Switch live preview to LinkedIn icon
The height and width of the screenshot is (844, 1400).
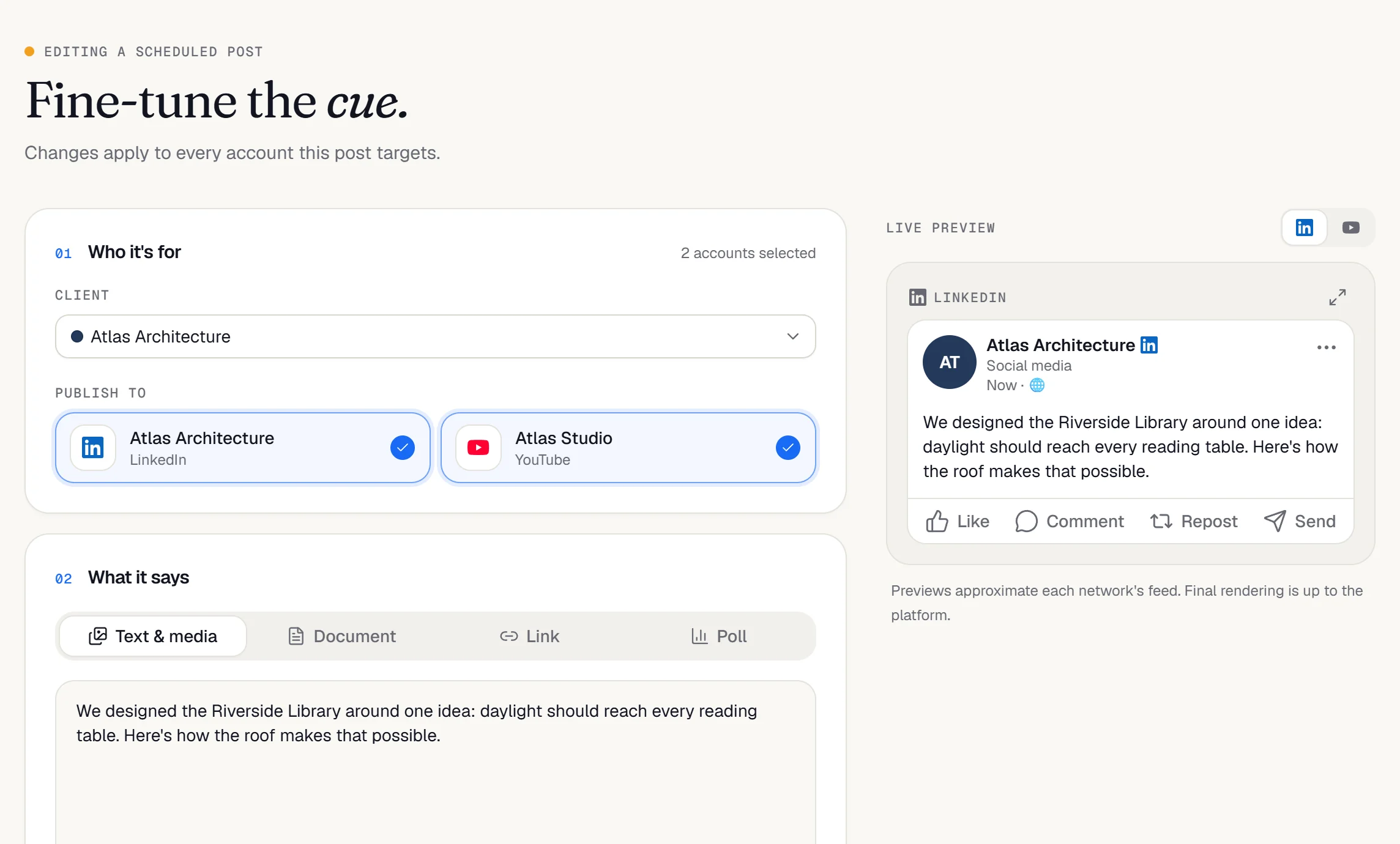tap(1304, 228)
